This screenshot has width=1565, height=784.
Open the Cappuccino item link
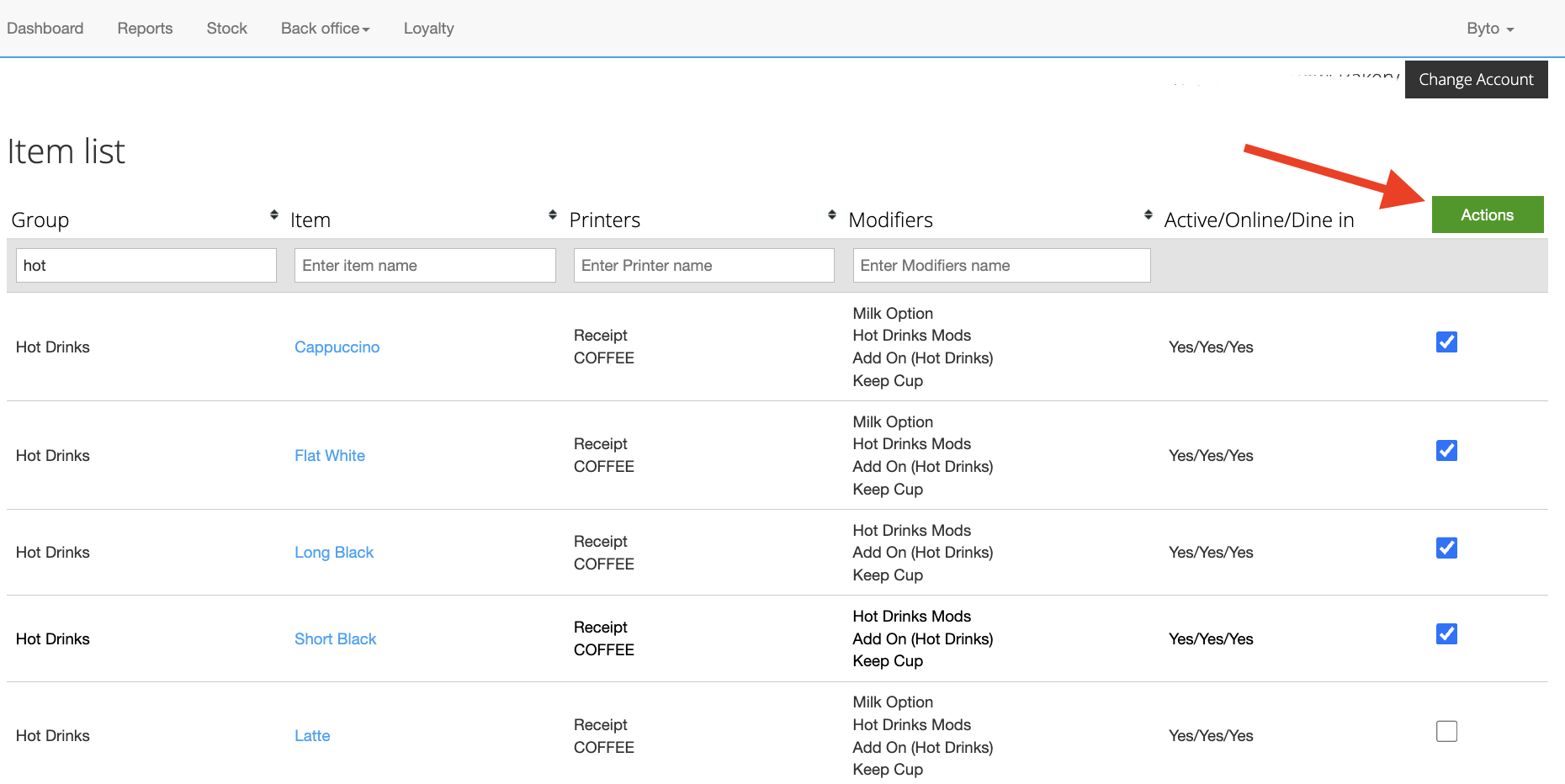point(337,347)
